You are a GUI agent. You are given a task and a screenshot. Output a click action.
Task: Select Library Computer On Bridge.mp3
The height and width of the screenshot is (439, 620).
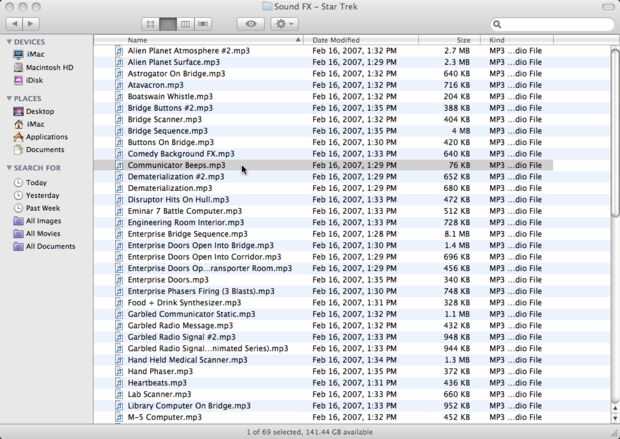(189, 406)
